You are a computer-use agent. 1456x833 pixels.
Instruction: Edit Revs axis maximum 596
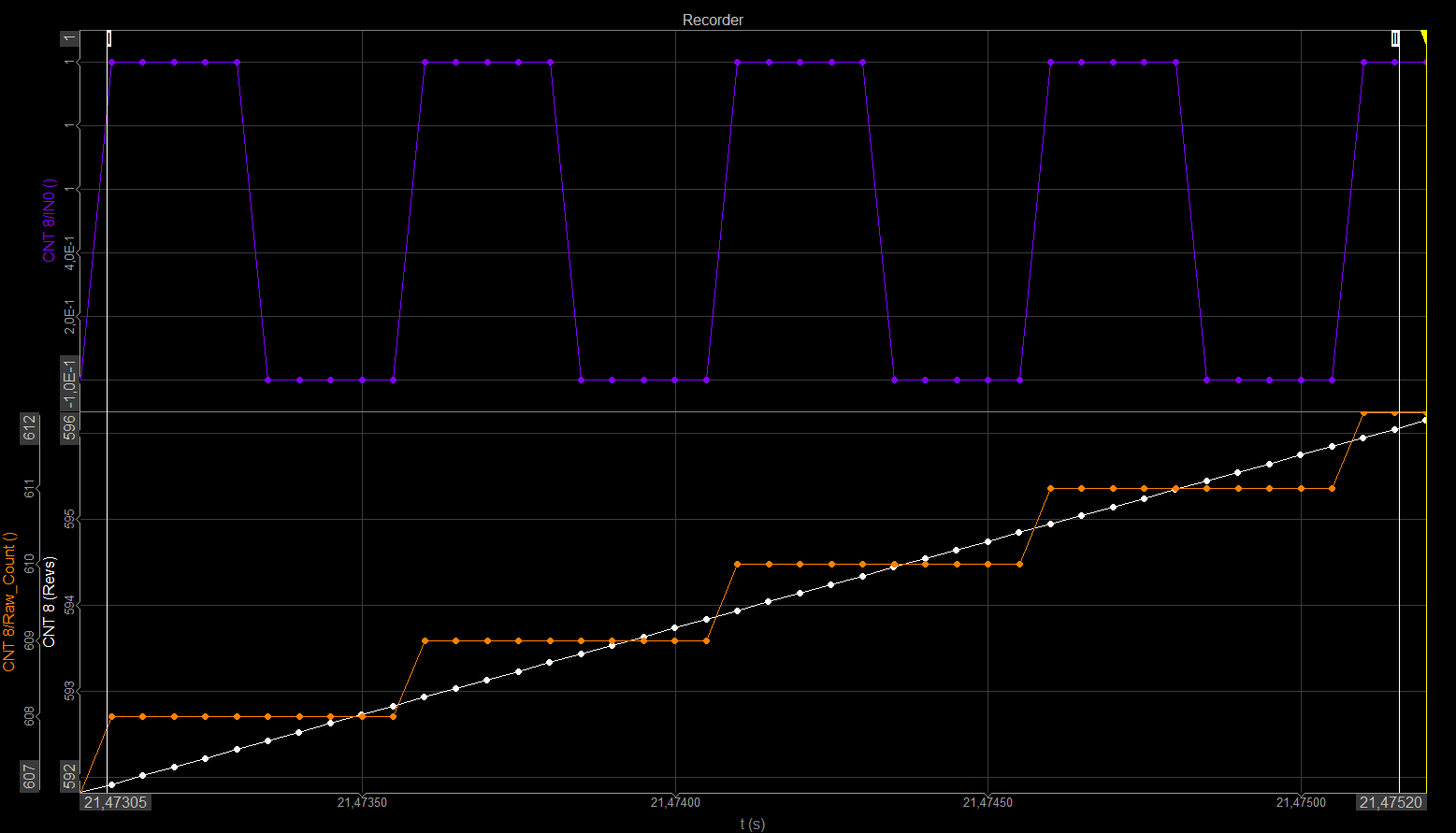coord(69,428)
